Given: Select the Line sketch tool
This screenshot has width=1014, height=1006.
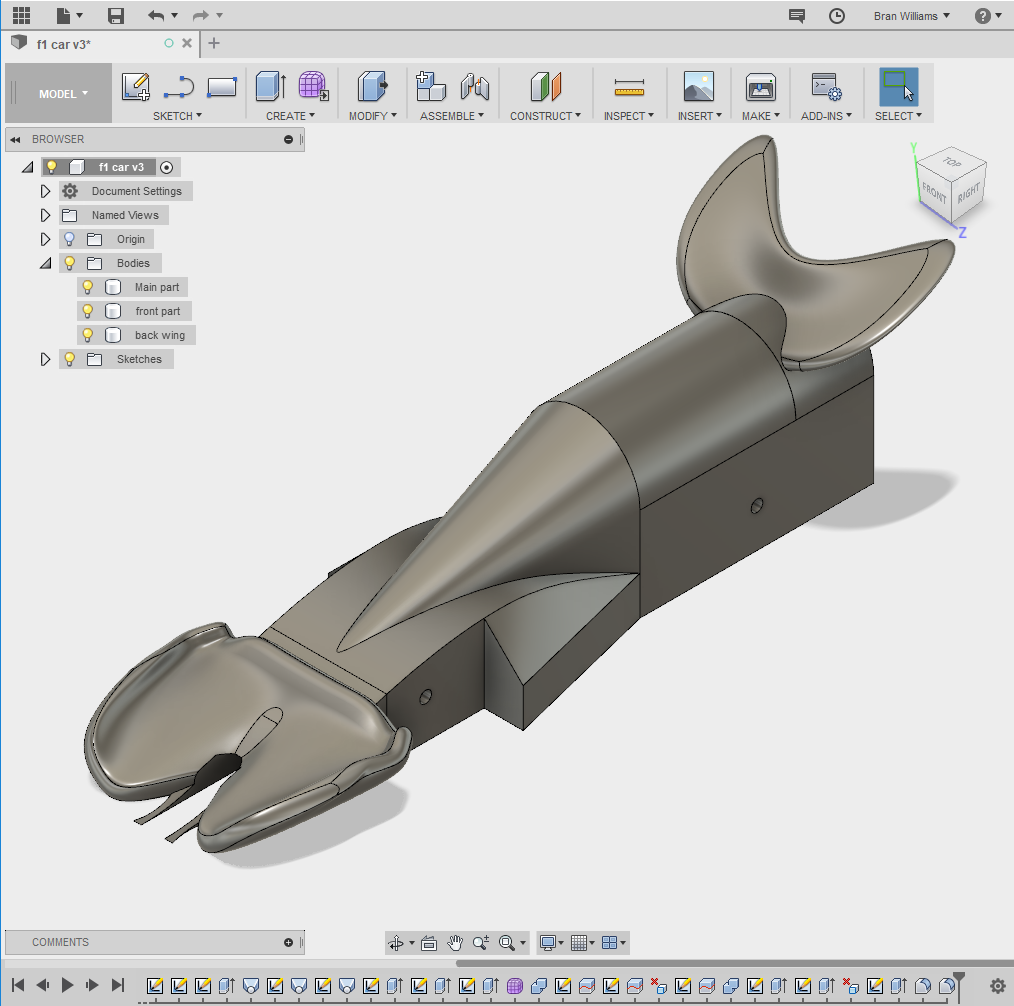Looking at the screenshot, I should pyautogui.click(x=178, y=87).
